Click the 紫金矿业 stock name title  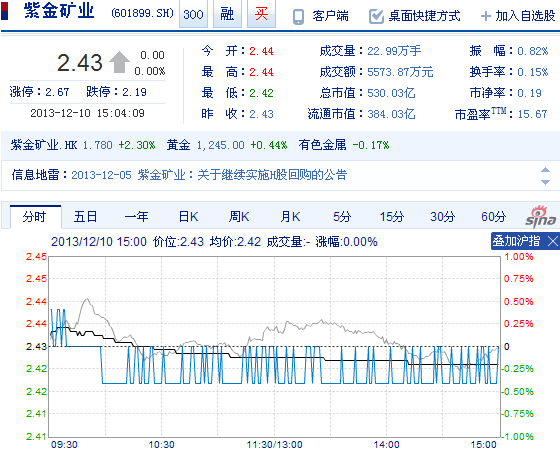pyautogui.click(x=59, y=11)
